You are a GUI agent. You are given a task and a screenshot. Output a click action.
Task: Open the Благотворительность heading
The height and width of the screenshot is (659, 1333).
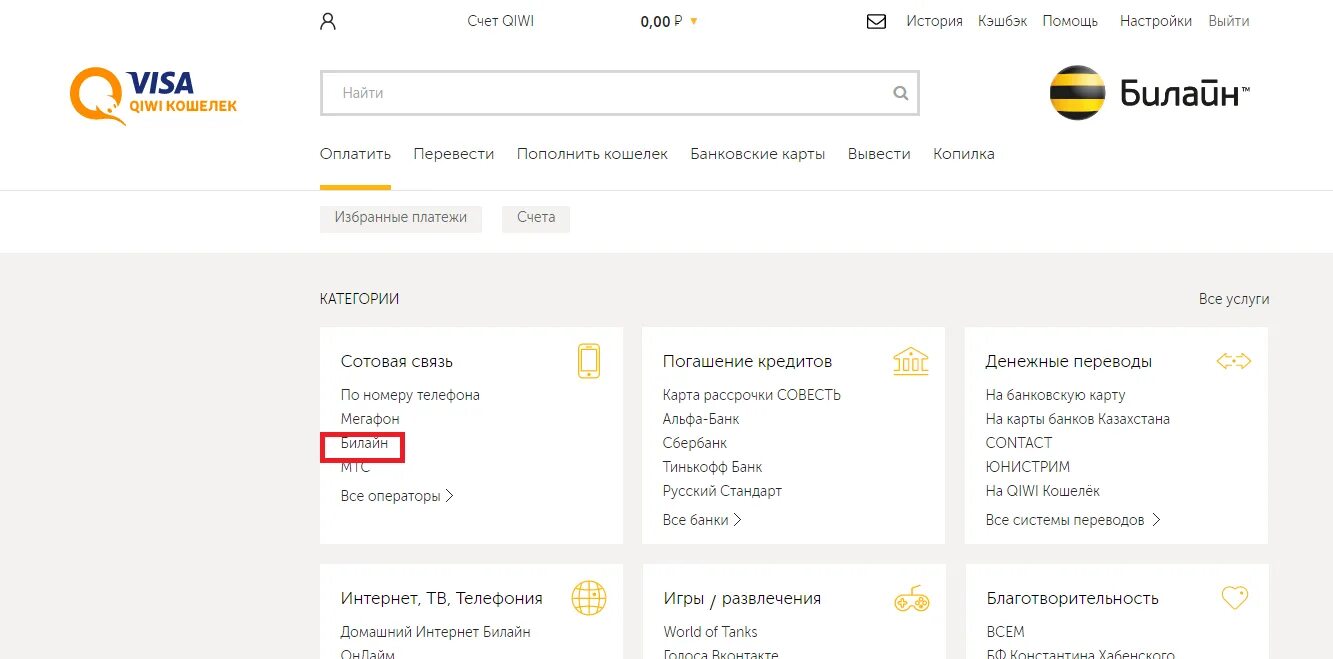[1073, 598]
